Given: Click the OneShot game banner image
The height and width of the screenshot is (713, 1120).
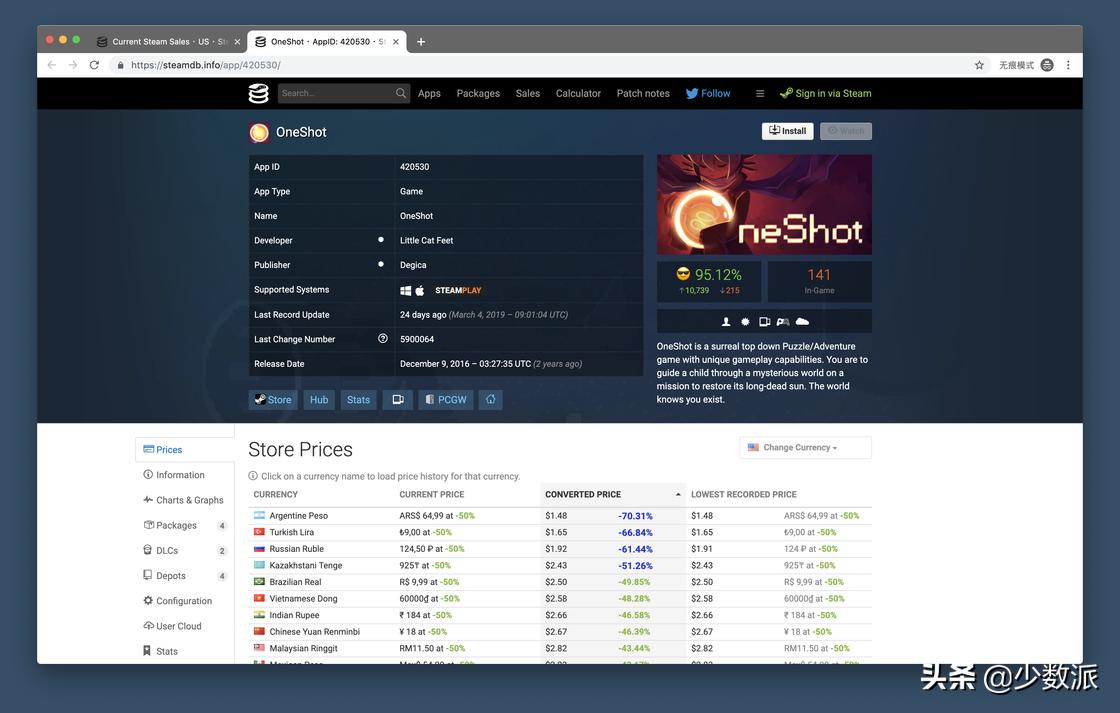Looking at the screenshot, I should [764, 204].
